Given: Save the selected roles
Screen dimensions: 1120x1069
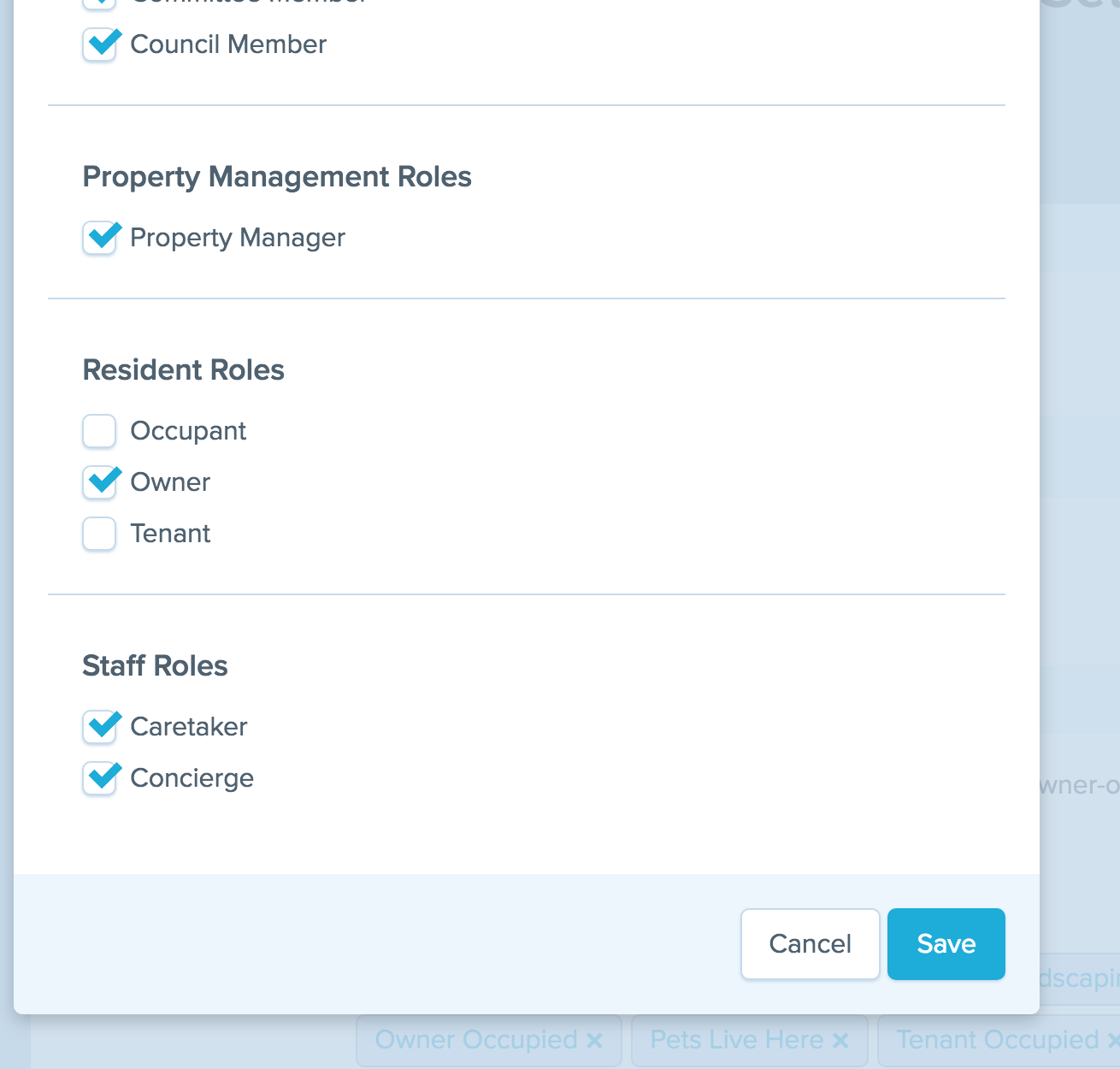Looking at the screenshot, I should tap(946, 944).
